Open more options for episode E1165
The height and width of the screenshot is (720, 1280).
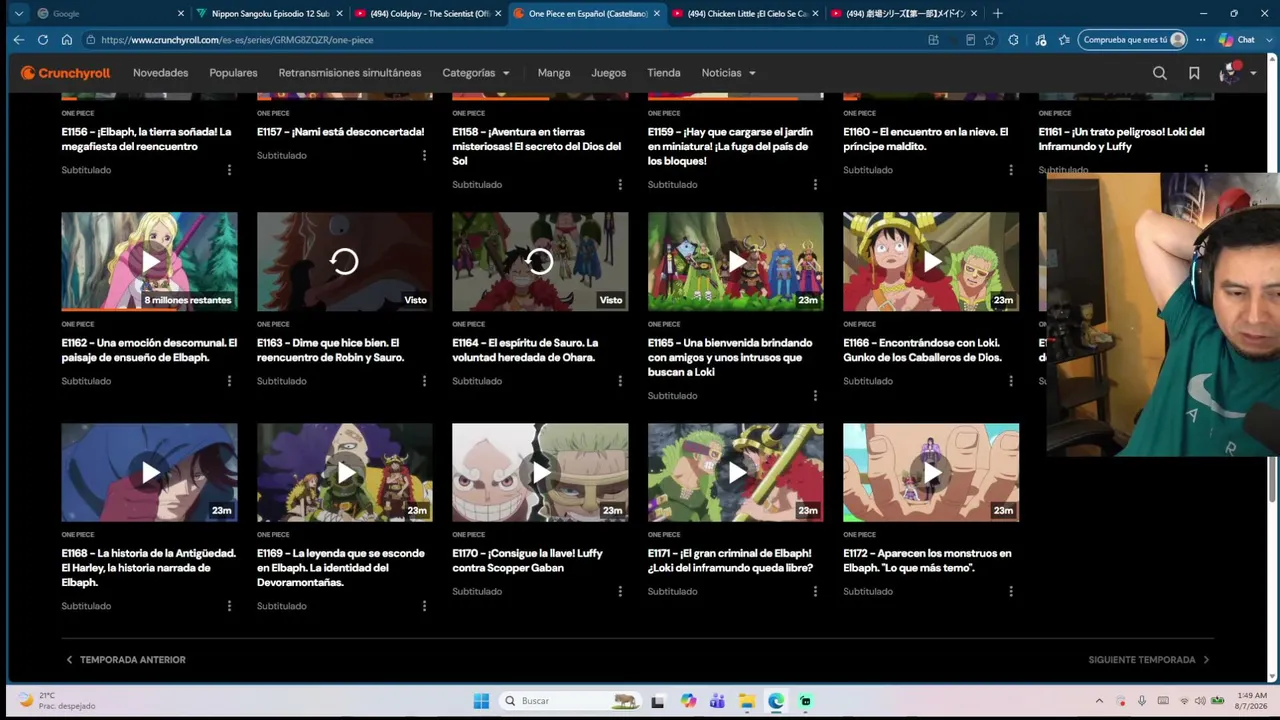(815, 395)
